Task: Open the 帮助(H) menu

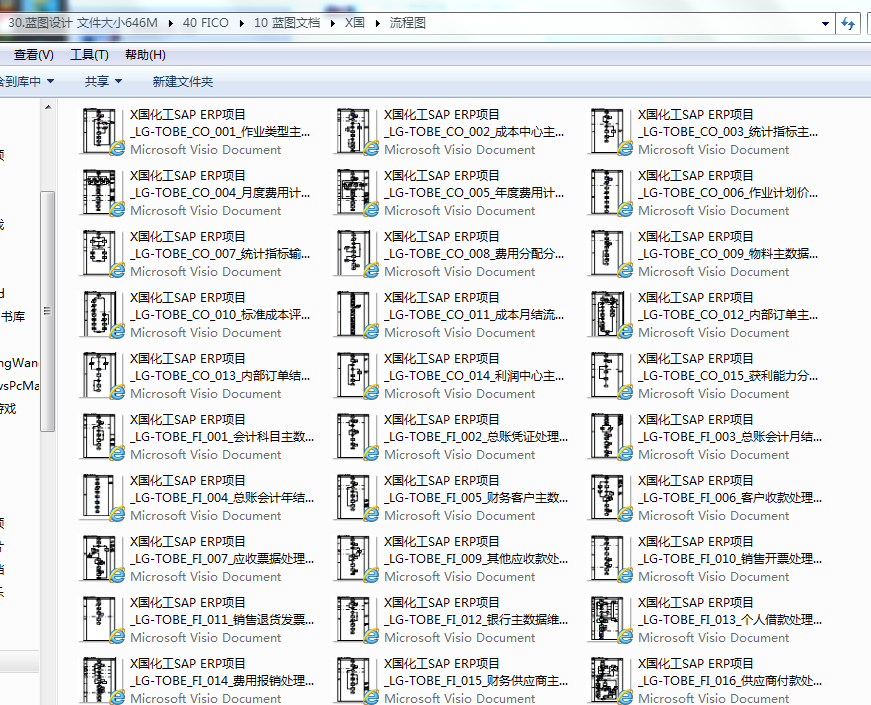Action: tap(145, 55)
